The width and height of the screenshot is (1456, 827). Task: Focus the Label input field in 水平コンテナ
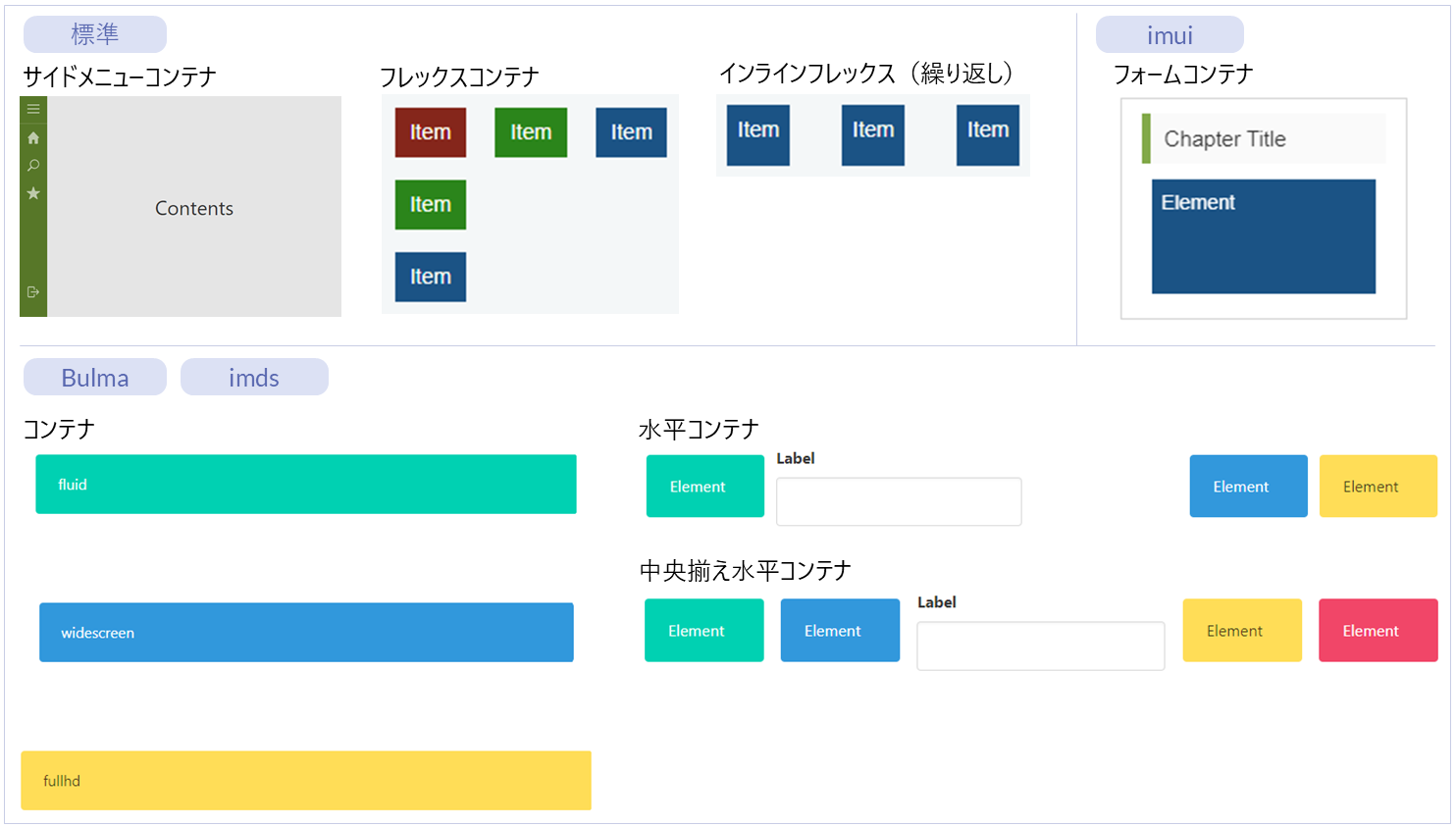(899, 502)
